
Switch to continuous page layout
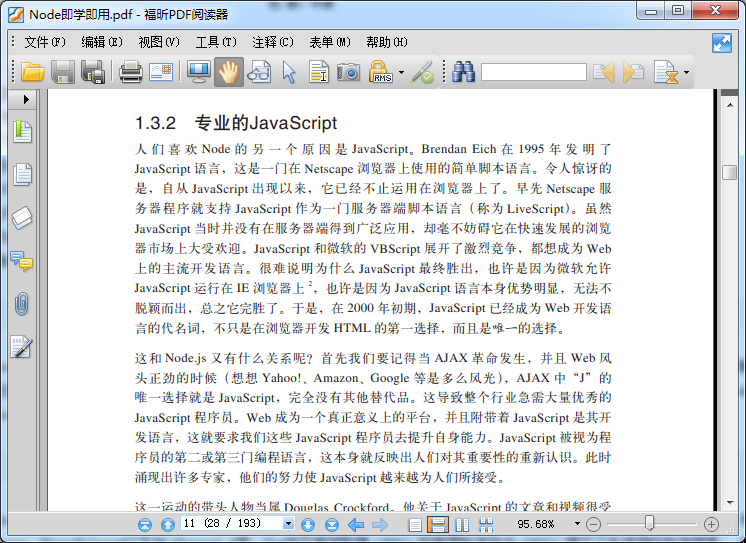click(x=438, y=524)
